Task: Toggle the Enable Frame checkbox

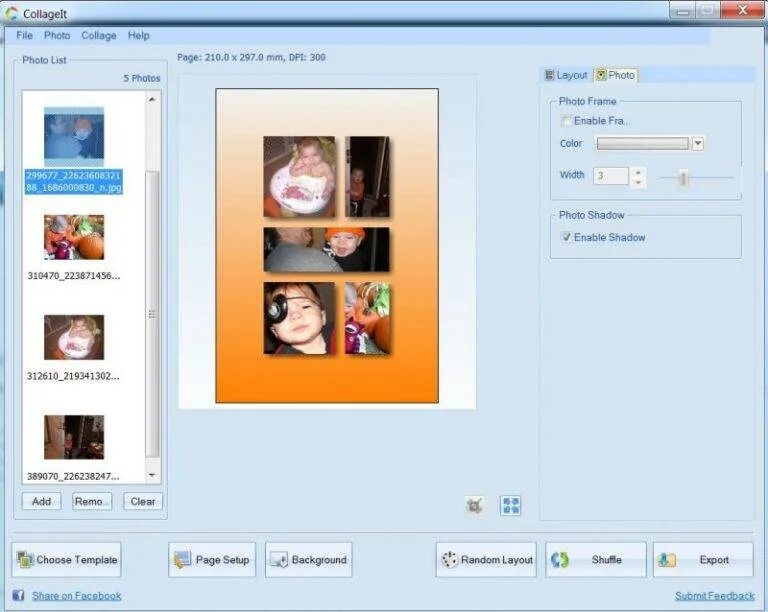Action: [x=566, y=120]
